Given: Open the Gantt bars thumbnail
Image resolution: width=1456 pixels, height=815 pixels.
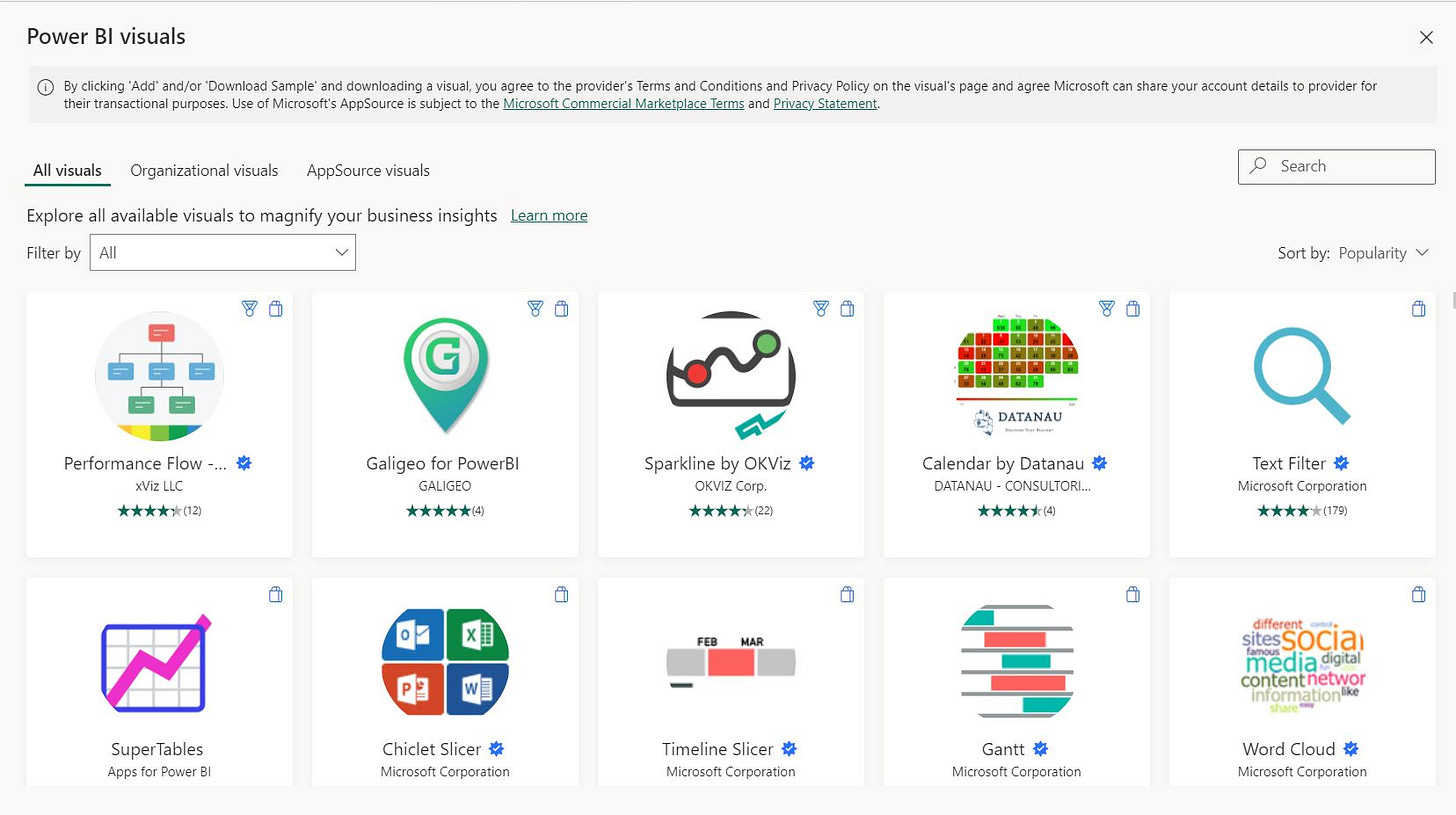Looking at the screenshot, I should coord(1017,662).
